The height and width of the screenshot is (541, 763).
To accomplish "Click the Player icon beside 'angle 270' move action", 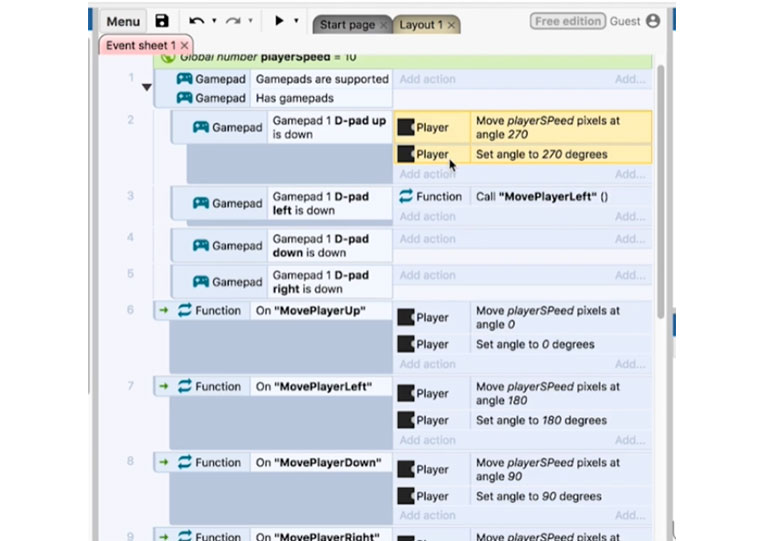I will coord(406,127).
